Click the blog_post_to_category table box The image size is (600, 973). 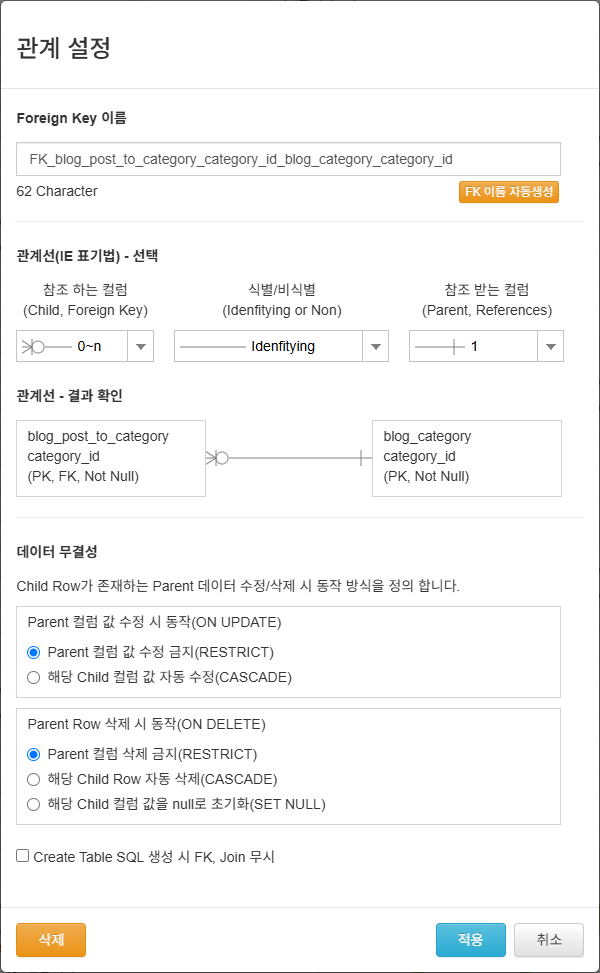point(111,457)
